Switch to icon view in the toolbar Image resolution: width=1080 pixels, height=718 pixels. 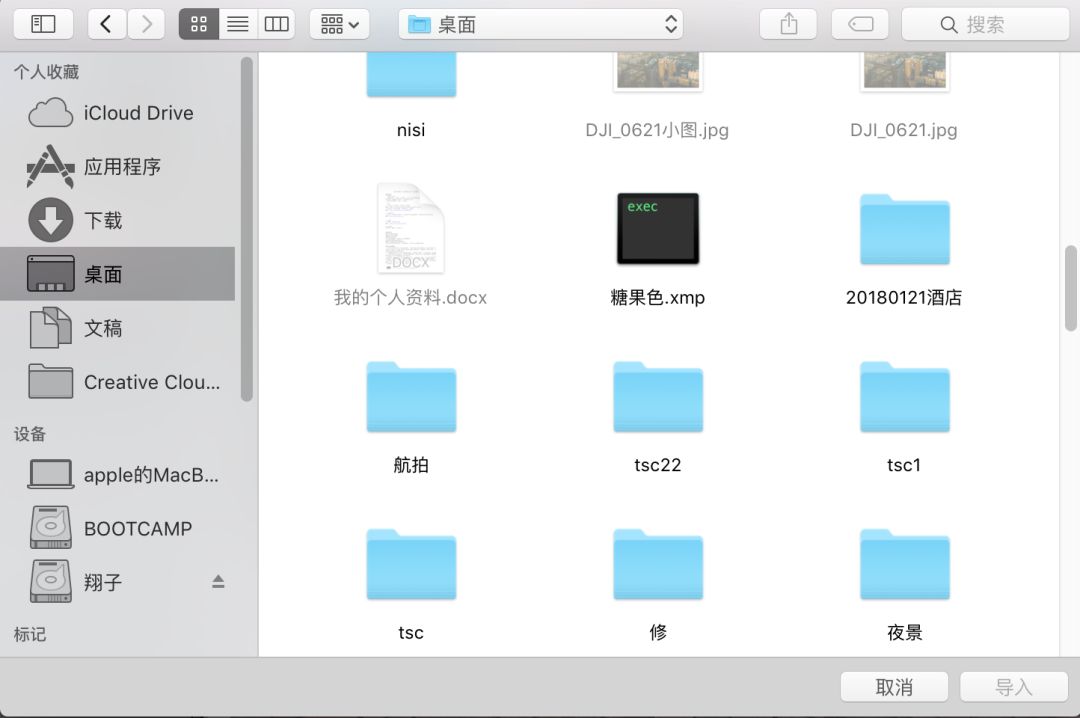point(198,23)
